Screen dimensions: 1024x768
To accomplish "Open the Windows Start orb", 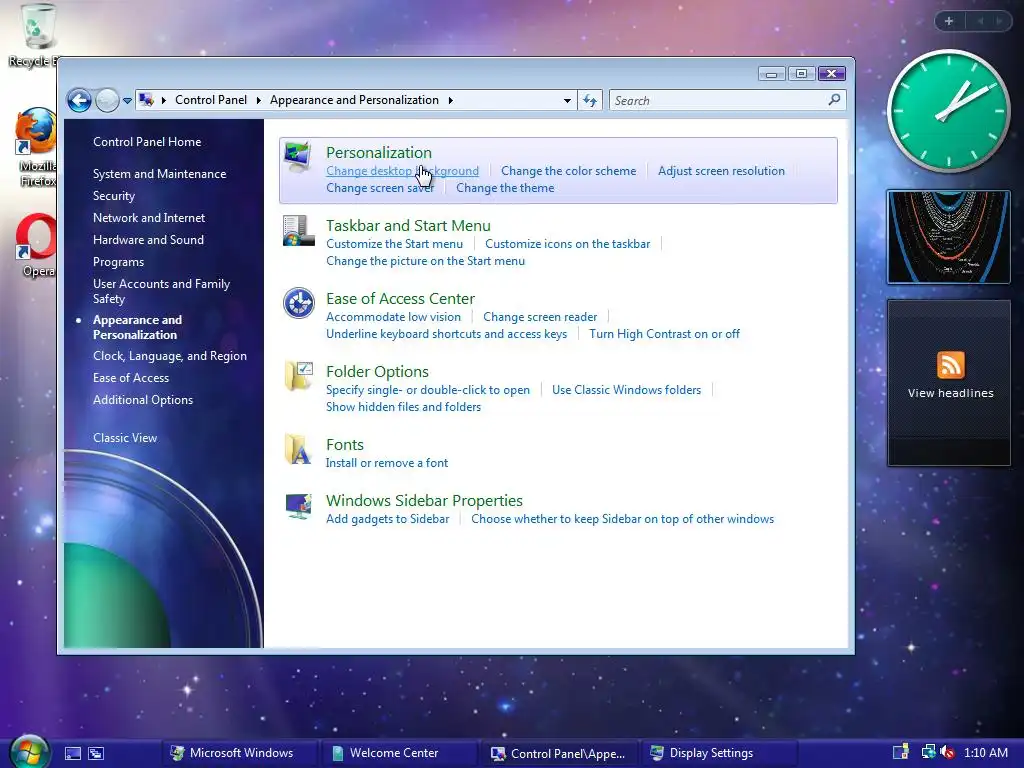I will pos(29,752).
